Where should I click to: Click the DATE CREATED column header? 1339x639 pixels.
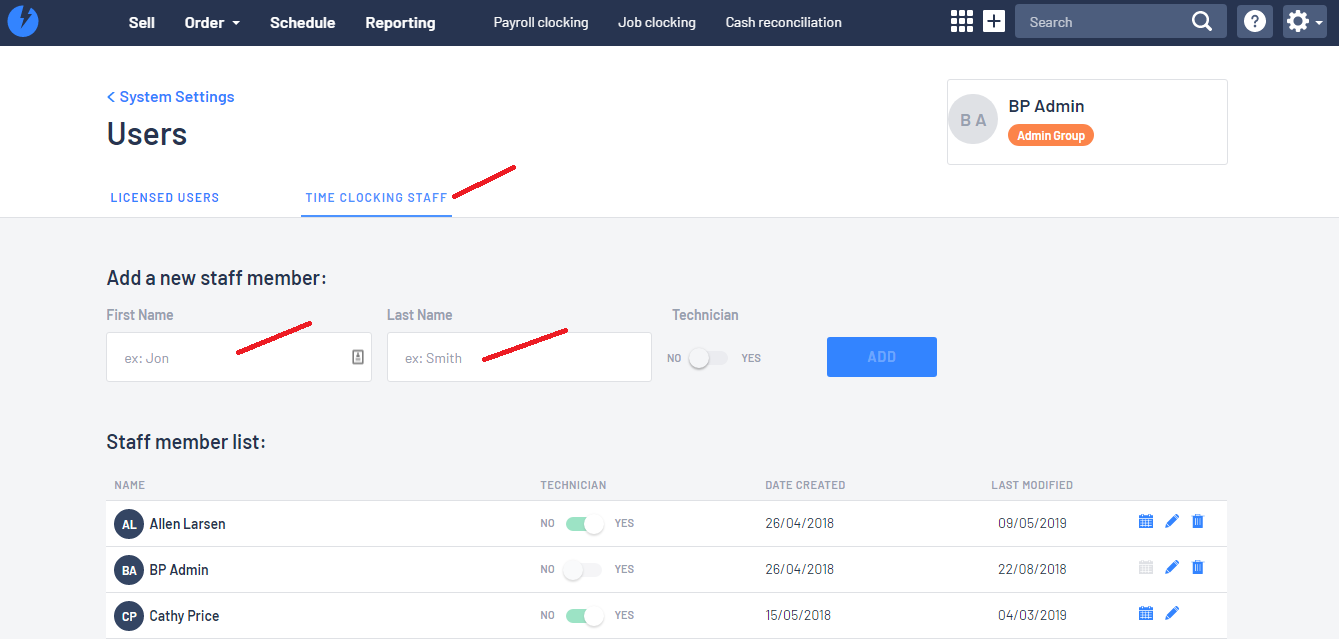click(805, 485)
